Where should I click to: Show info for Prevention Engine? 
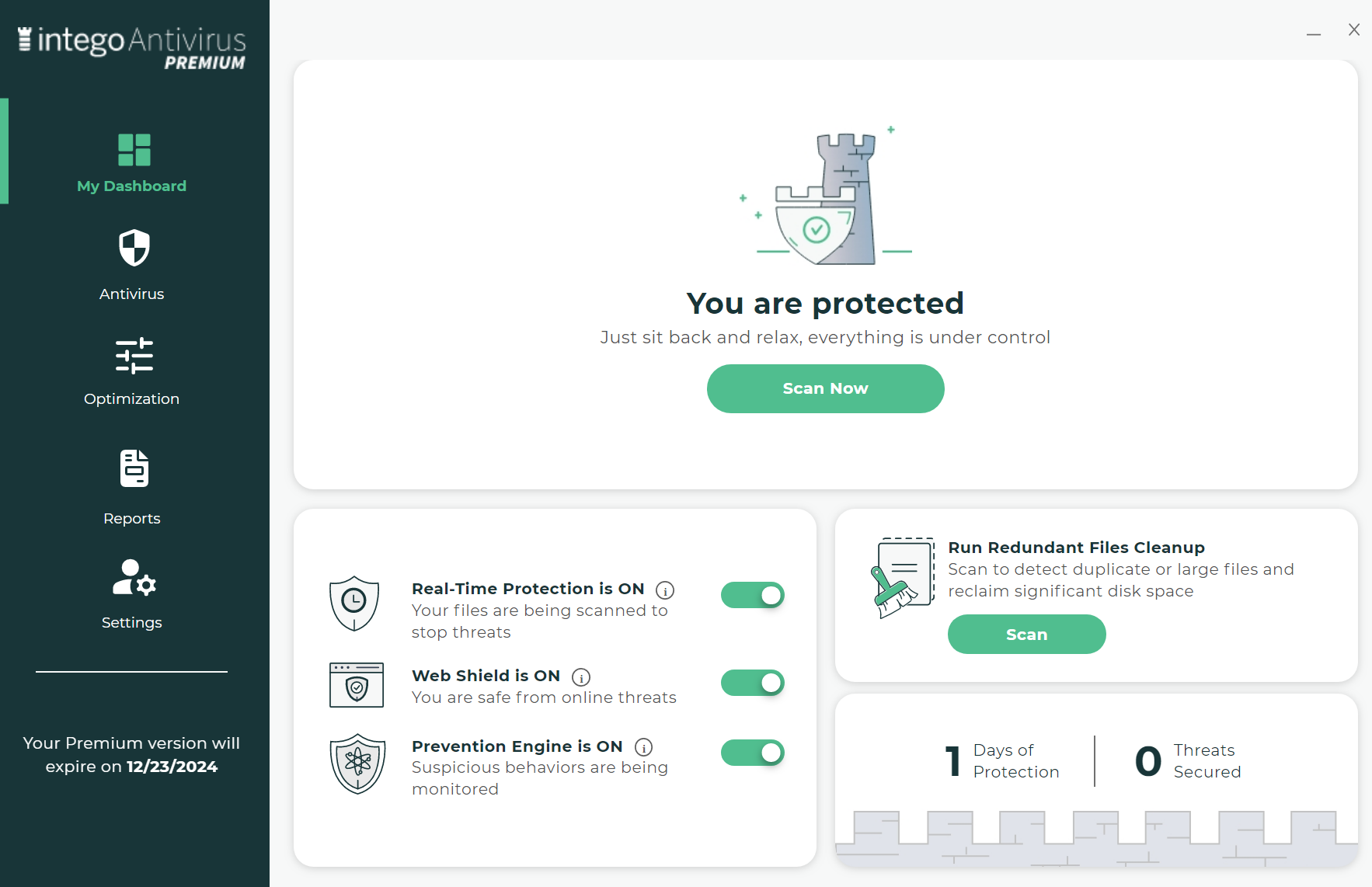tap(643, 747)
